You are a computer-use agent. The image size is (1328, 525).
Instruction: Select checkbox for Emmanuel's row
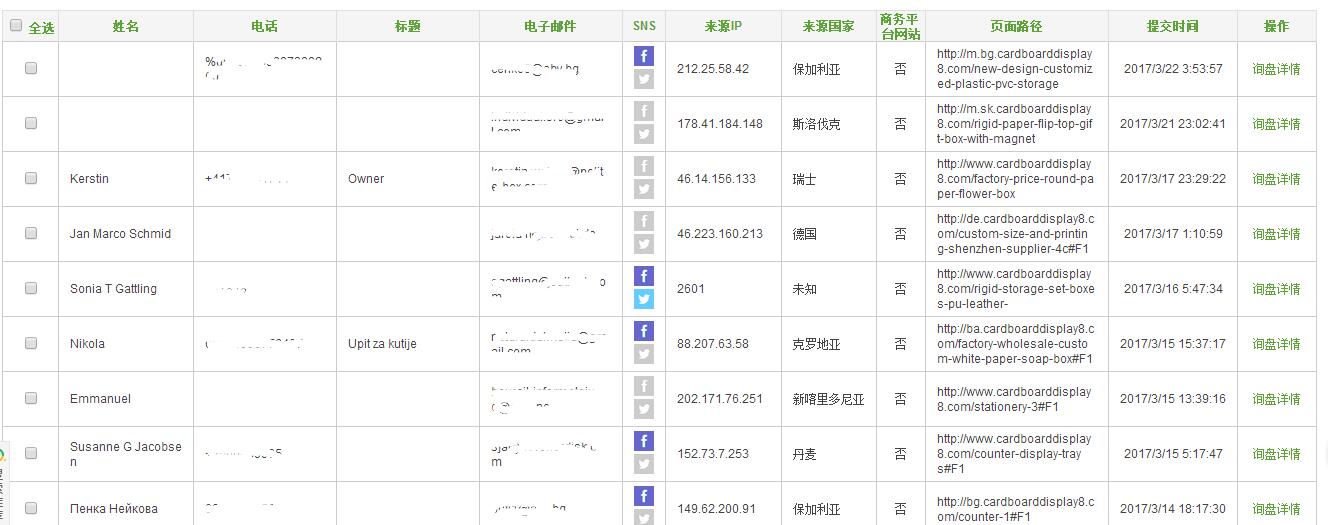click(31, 398)
